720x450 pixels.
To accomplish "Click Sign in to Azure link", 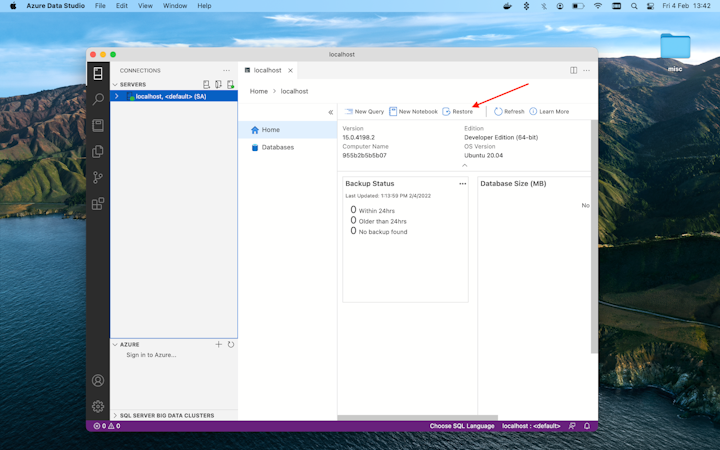I will [151, 355].
